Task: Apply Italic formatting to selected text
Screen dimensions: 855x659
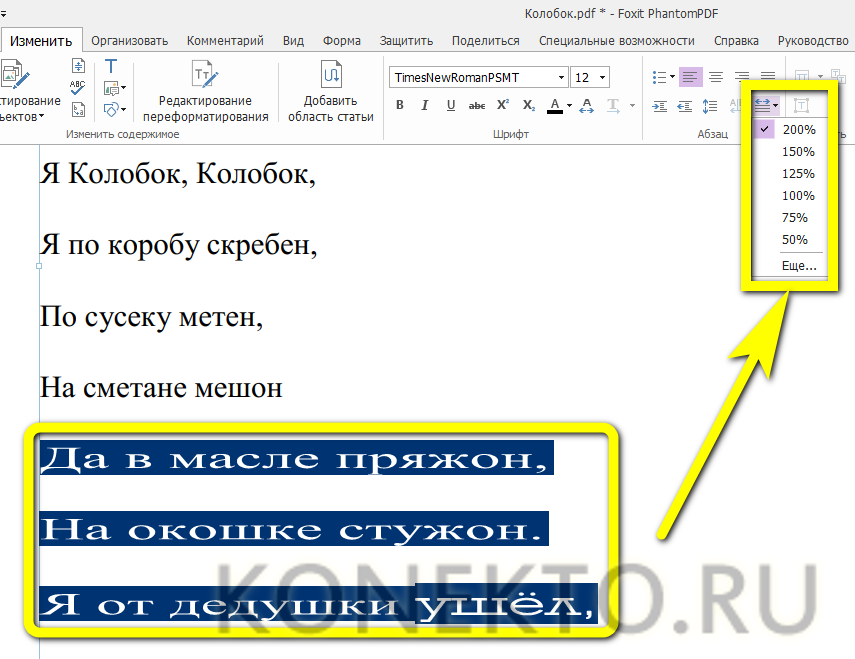Action: click(424, 105)
